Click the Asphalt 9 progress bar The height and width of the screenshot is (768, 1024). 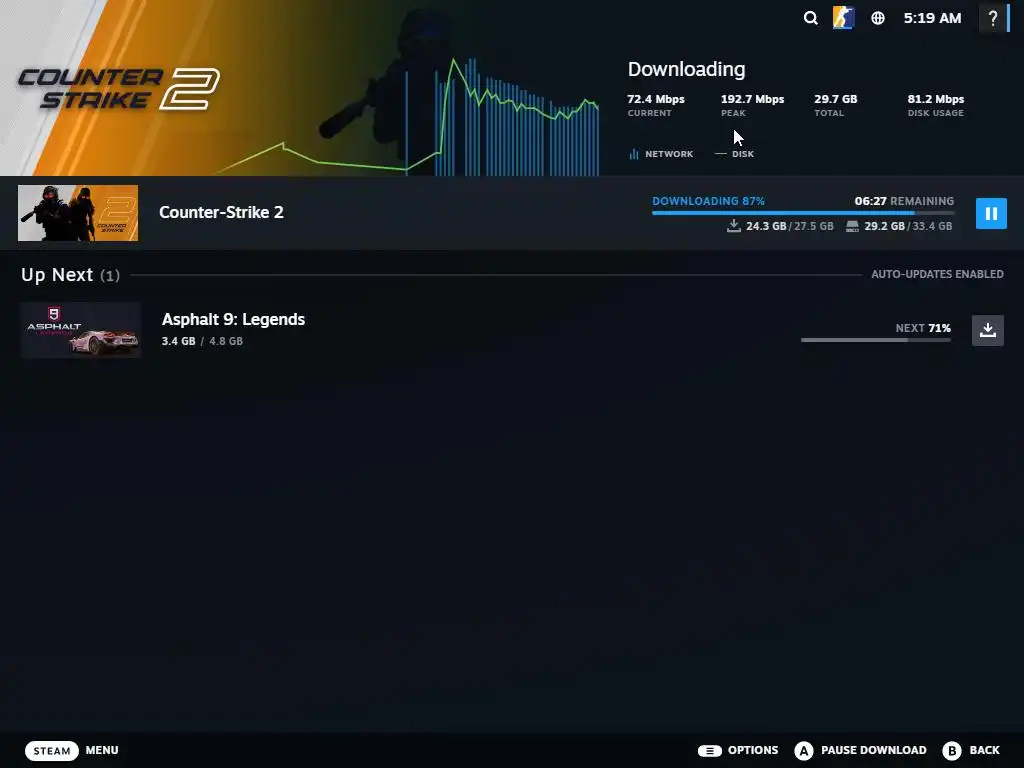click(876, 340)
